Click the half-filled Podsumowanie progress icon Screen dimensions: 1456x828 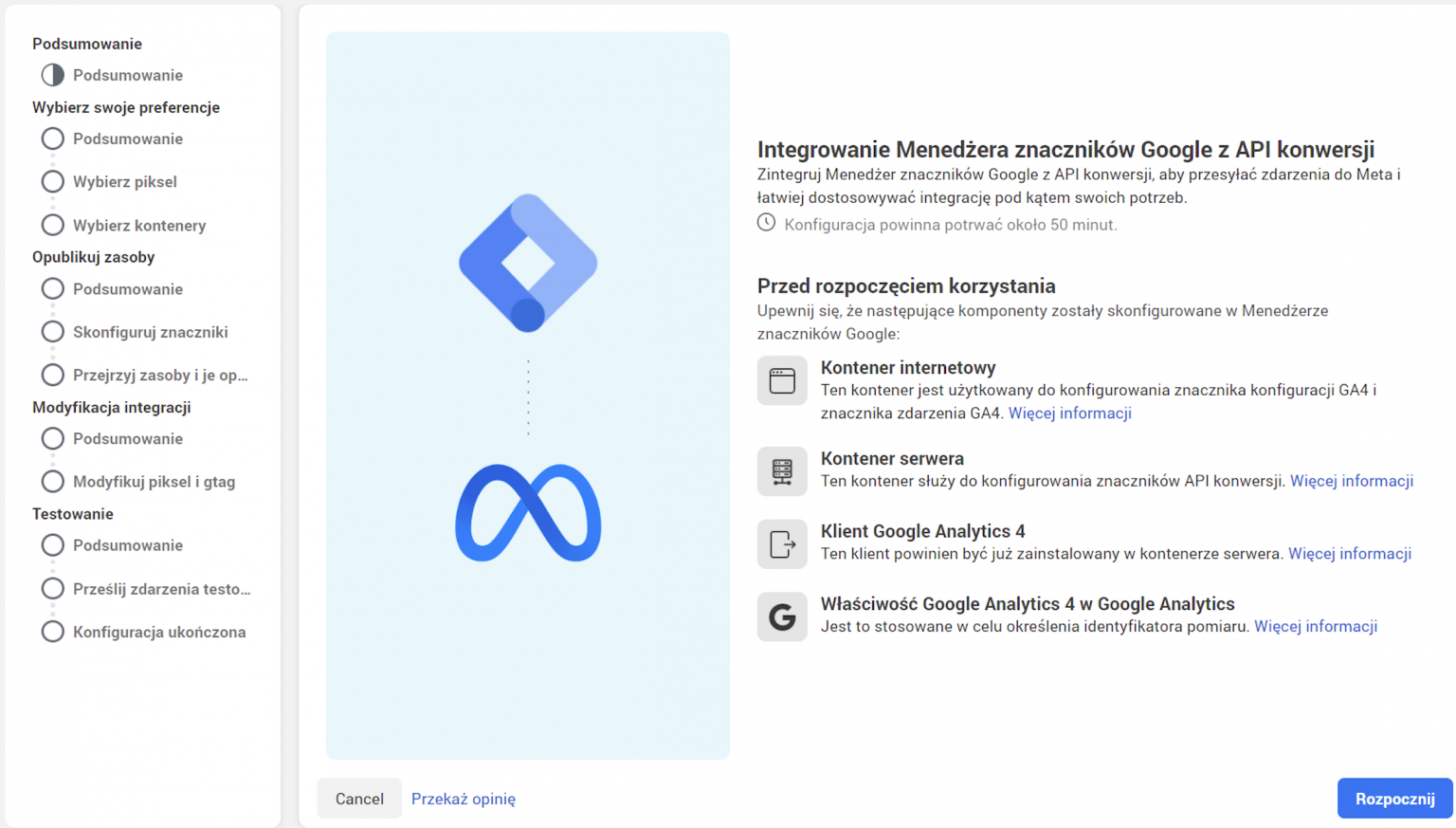coord(53,75)
